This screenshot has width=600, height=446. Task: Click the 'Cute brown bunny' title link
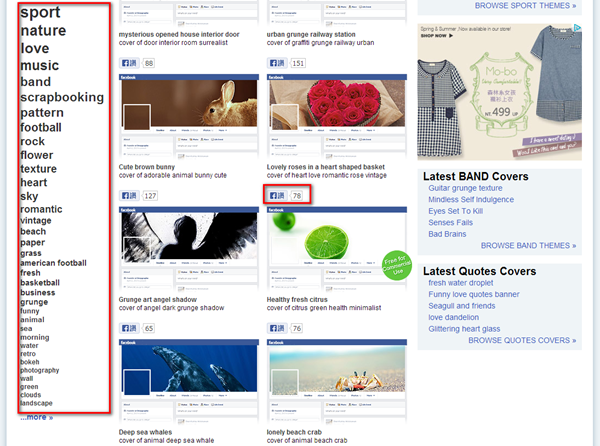(x=147, y=167)
